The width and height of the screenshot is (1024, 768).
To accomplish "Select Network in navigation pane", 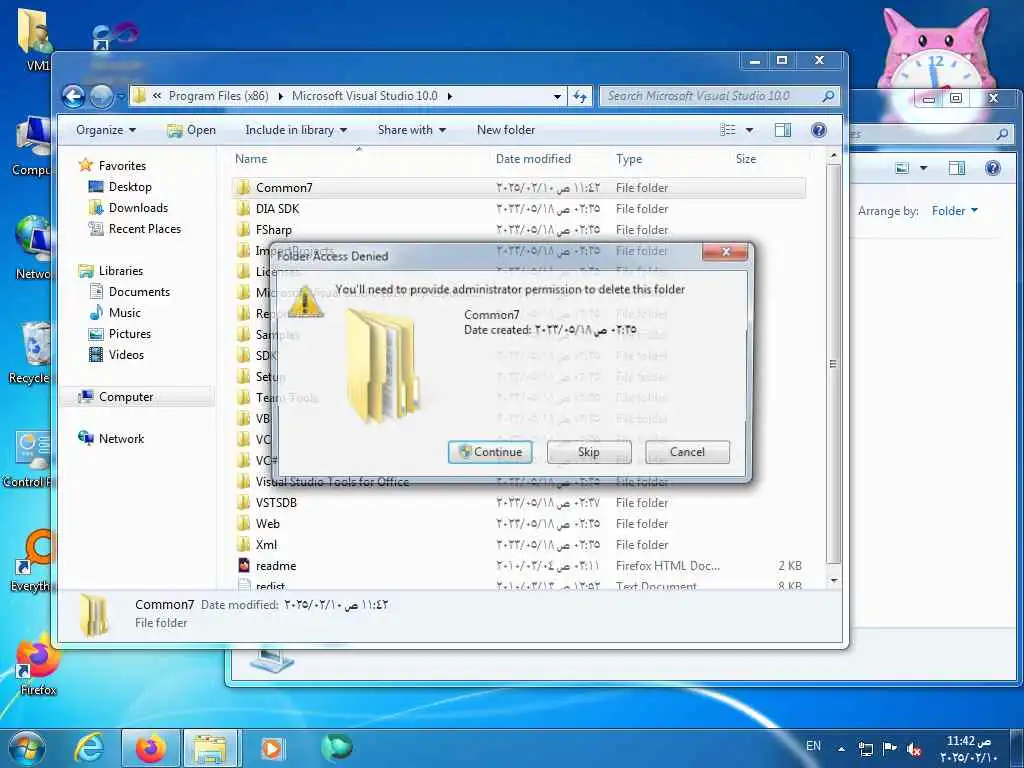I will (x=121, y=439).
